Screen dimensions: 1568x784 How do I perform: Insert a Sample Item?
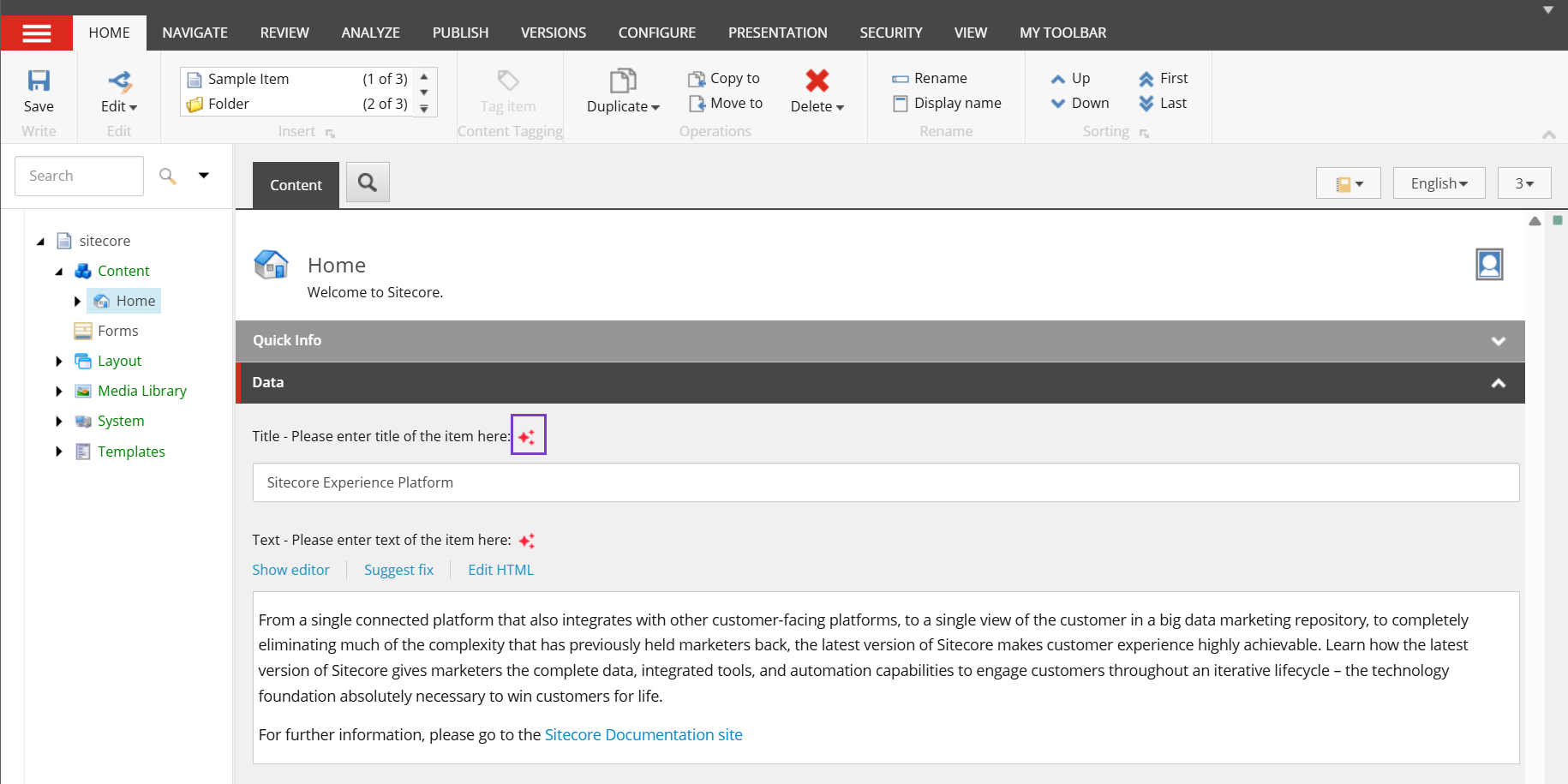pyautogui.click(x=297, y=79)
